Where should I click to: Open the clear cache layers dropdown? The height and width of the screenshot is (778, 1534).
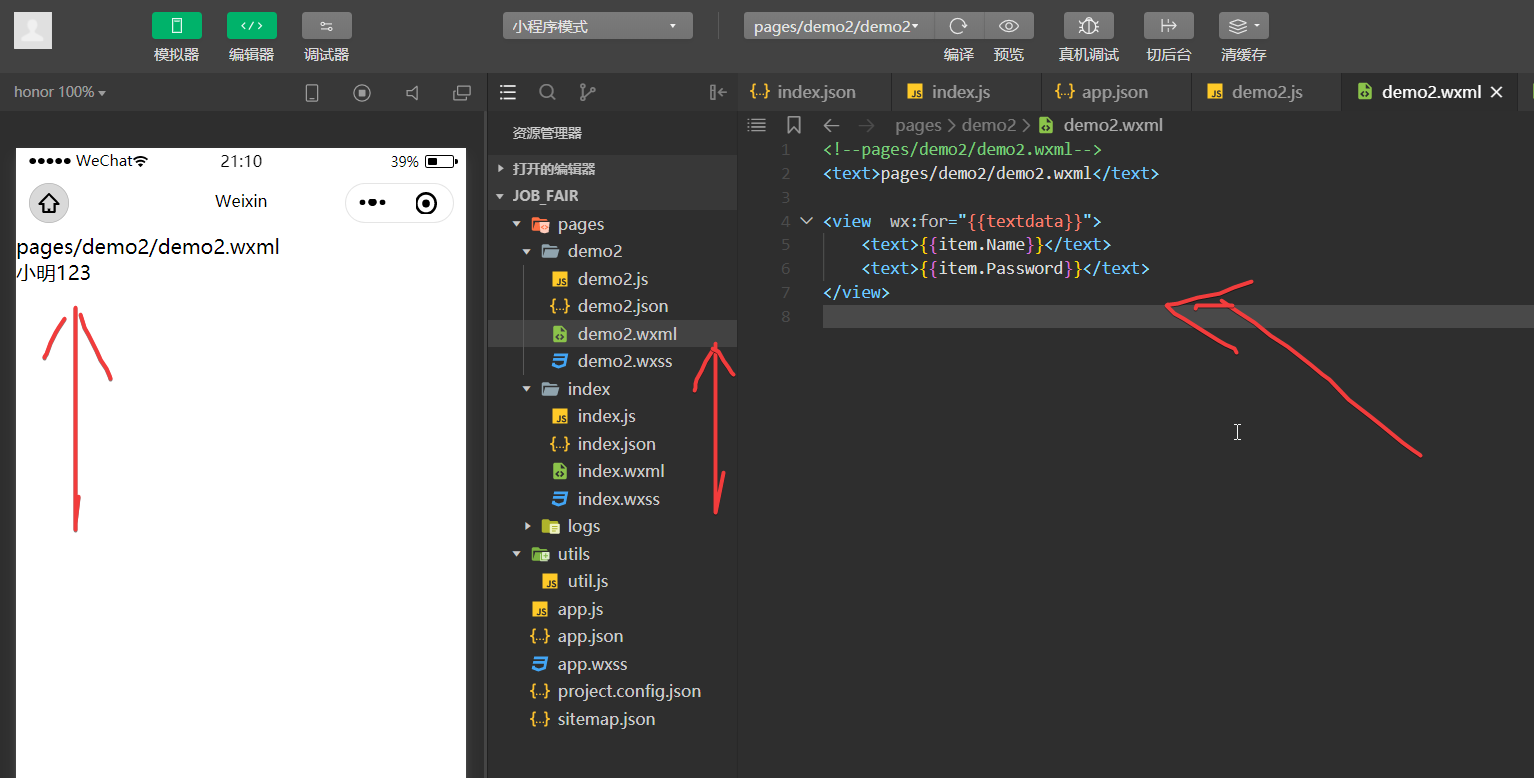(x=1244, y=26)
